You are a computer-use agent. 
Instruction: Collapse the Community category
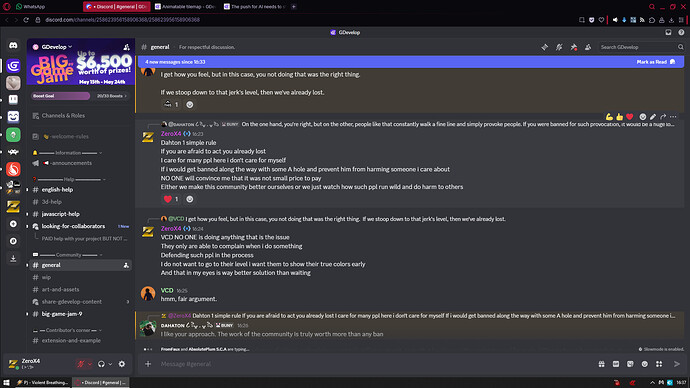coord(67,255)
